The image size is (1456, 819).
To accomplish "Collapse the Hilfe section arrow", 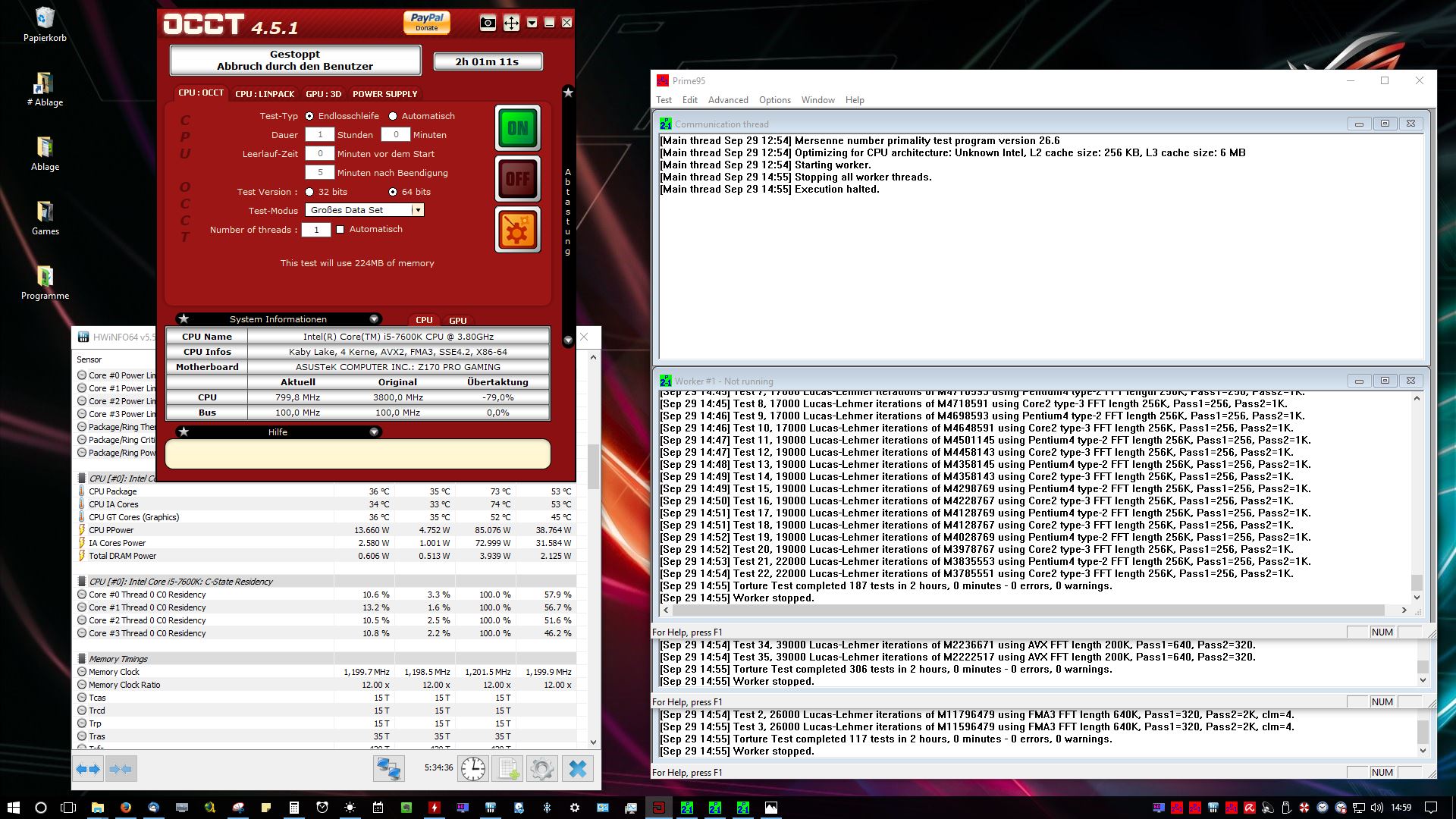I will coord(374,432).
